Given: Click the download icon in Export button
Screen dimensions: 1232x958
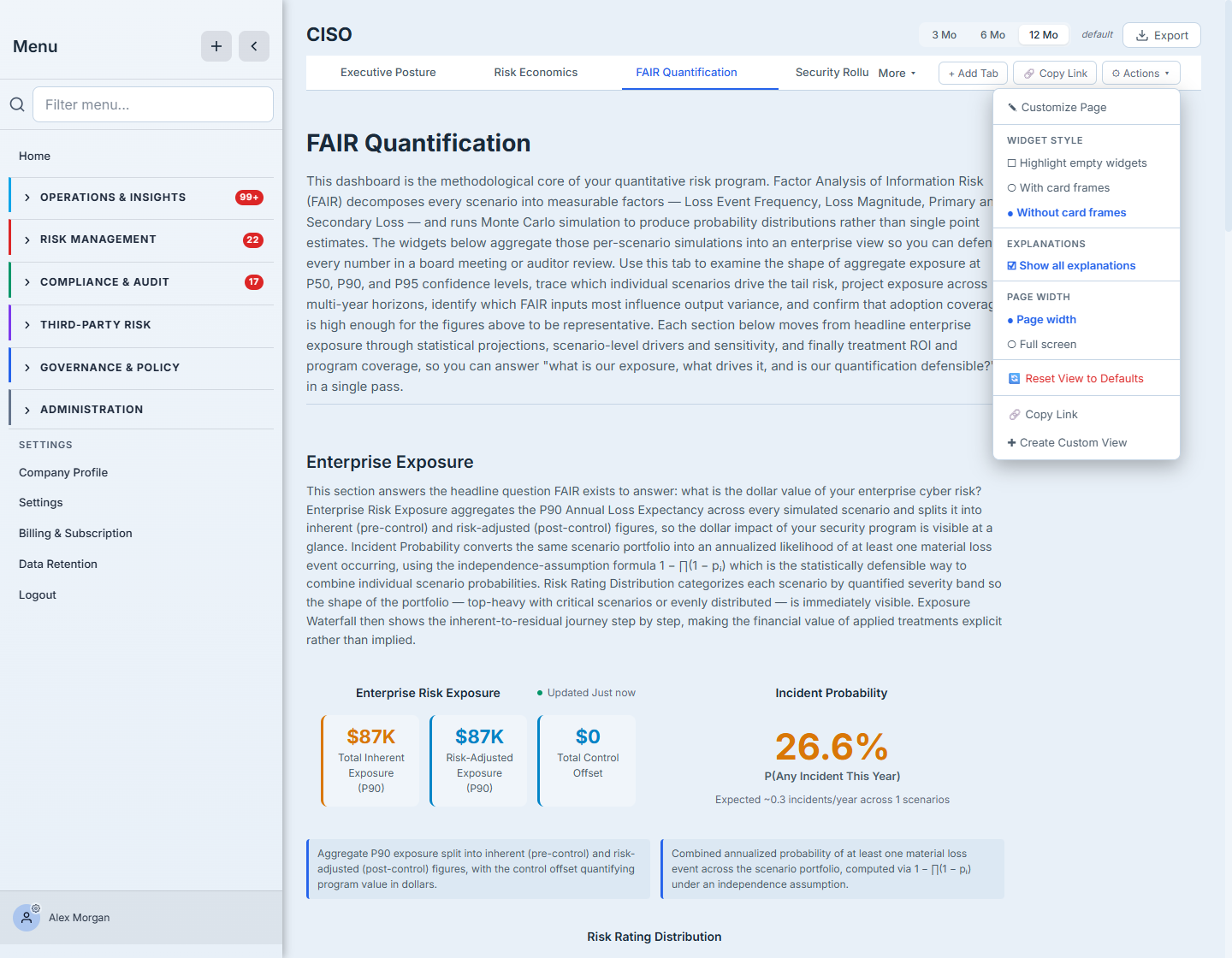Looking at the screenshot, I should (x=1142, y=35).
